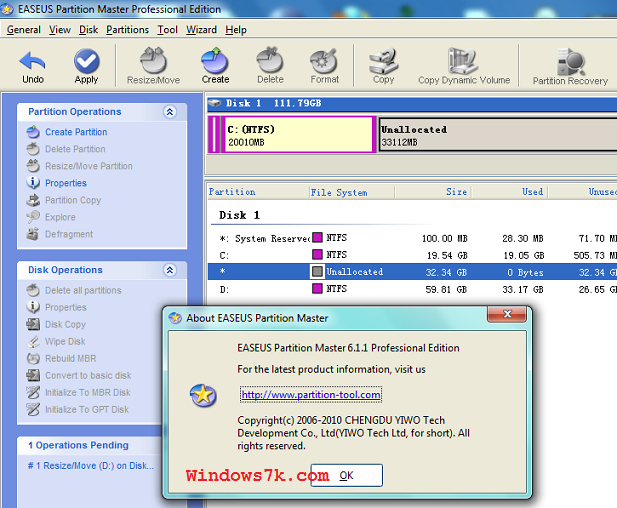
Task: Click Create Partition icon in sidebar
Action: click(x=33, y=132)
